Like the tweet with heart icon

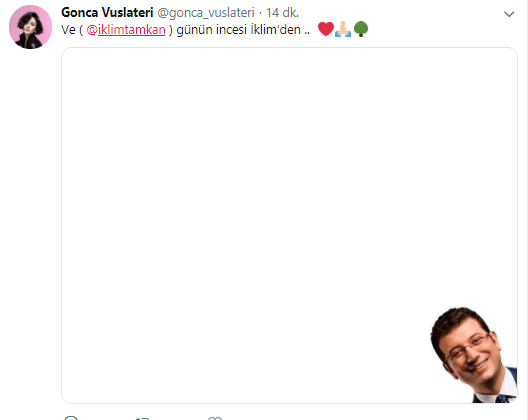coord(215,418)
